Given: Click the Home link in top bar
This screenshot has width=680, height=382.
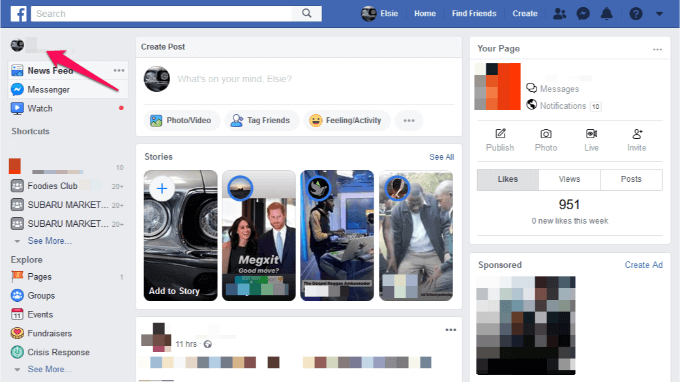Looking at the screenshot, I should click(x=425, y=13).
